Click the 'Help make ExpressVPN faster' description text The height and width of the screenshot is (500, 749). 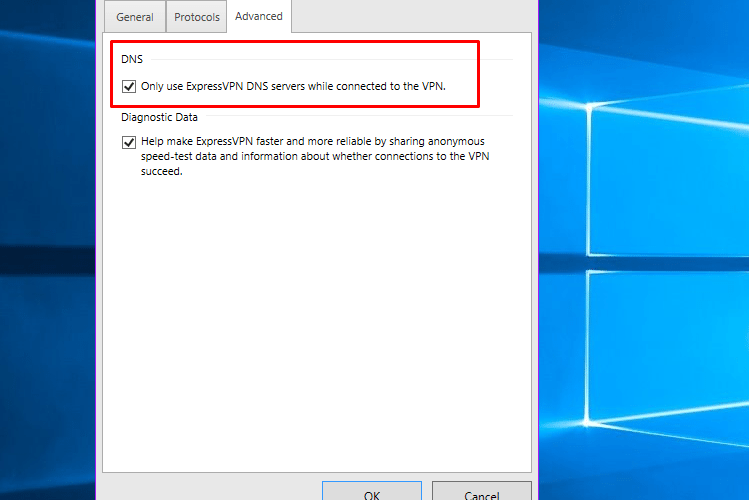point(315,156)
